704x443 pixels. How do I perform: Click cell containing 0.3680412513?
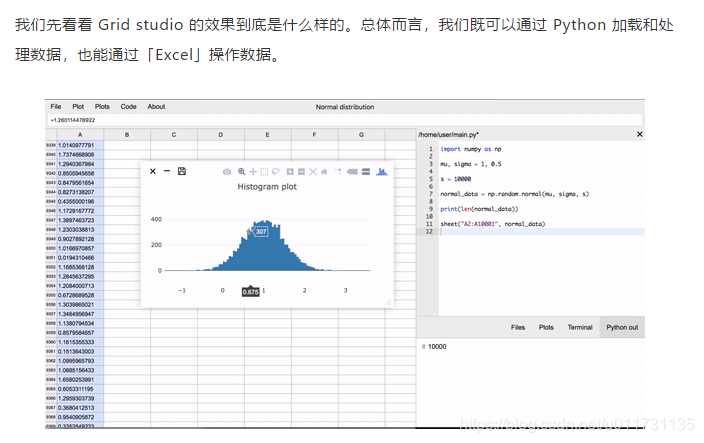[80, 408]
